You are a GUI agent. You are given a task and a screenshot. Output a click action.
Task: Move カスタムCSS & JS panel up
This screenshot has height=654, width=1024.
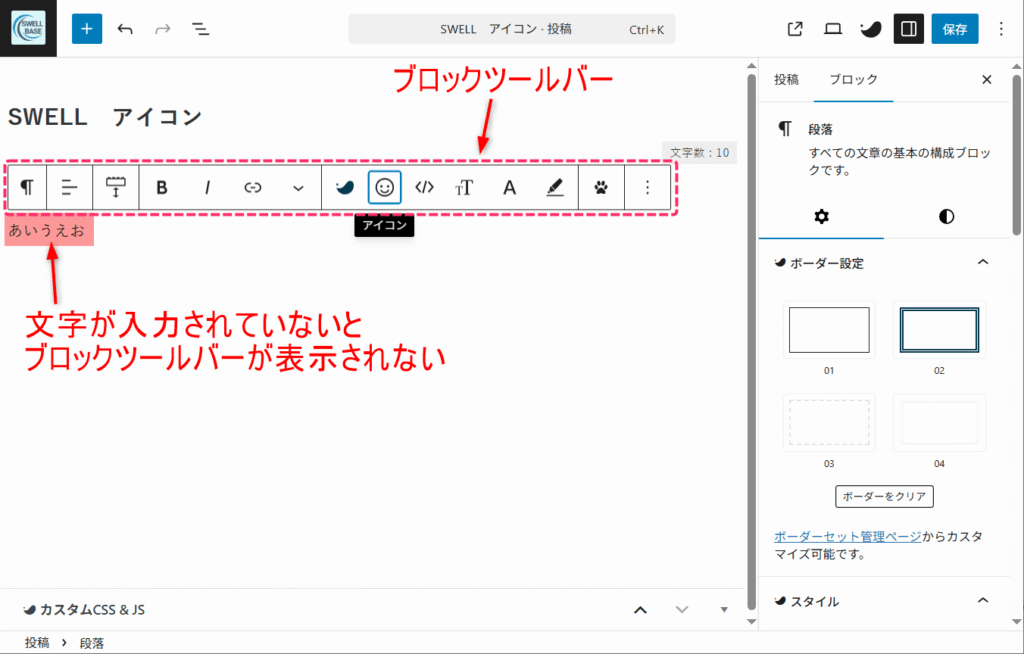coord(641,610)
